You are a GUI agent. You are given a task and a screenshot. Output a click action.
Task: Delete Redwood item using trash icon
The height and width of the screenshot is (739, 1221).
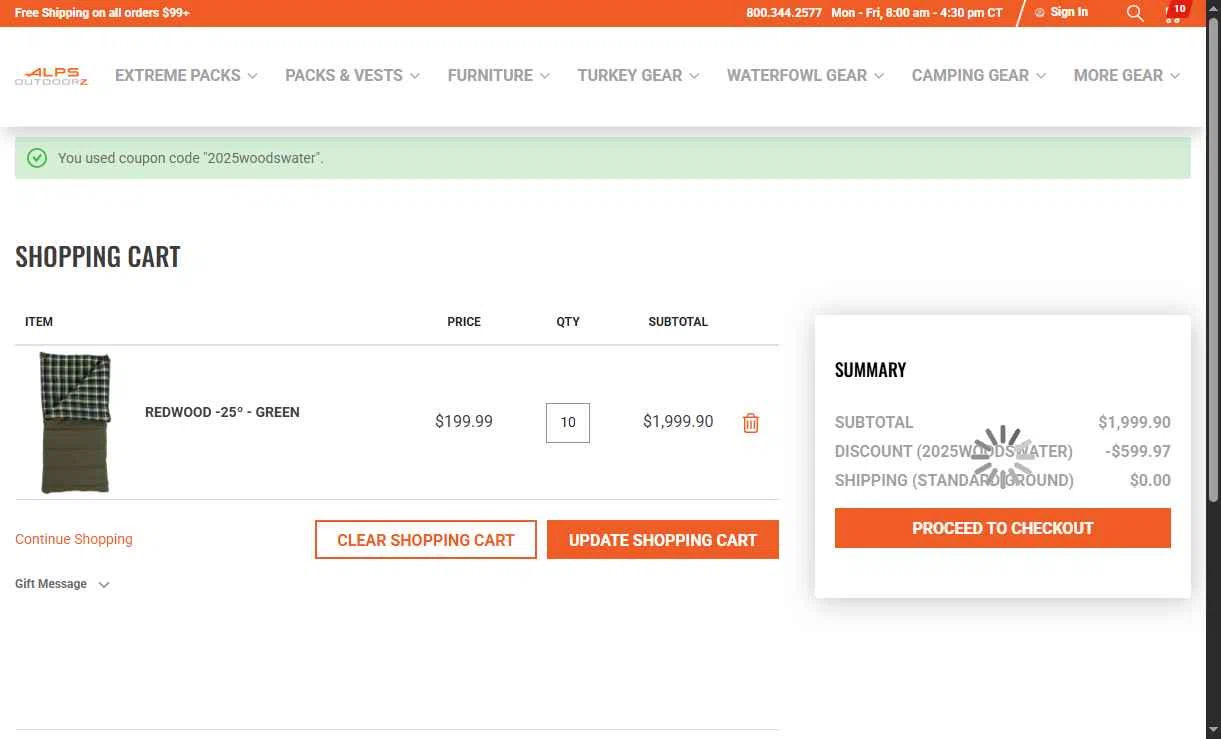tap(751, 423)
